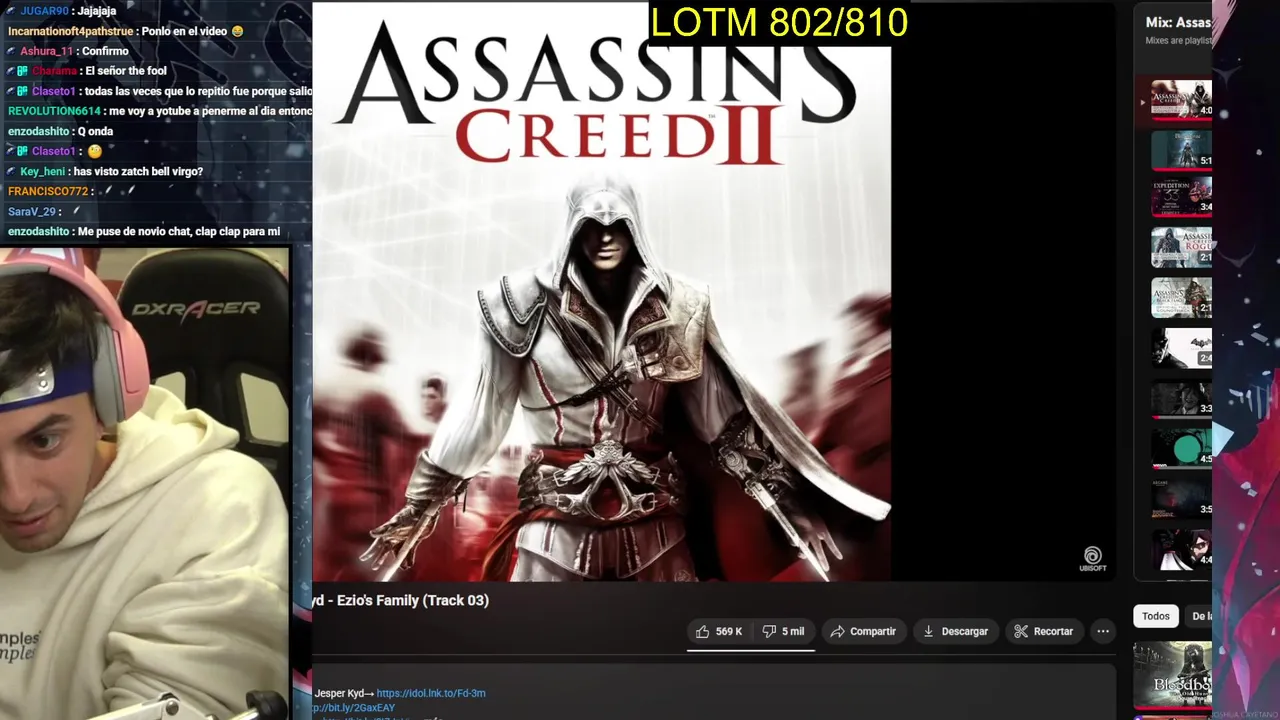Play the Assassin's Creed II mix thumbnail
This screenshot has width=1280, height=720.
click(1181, 100)
